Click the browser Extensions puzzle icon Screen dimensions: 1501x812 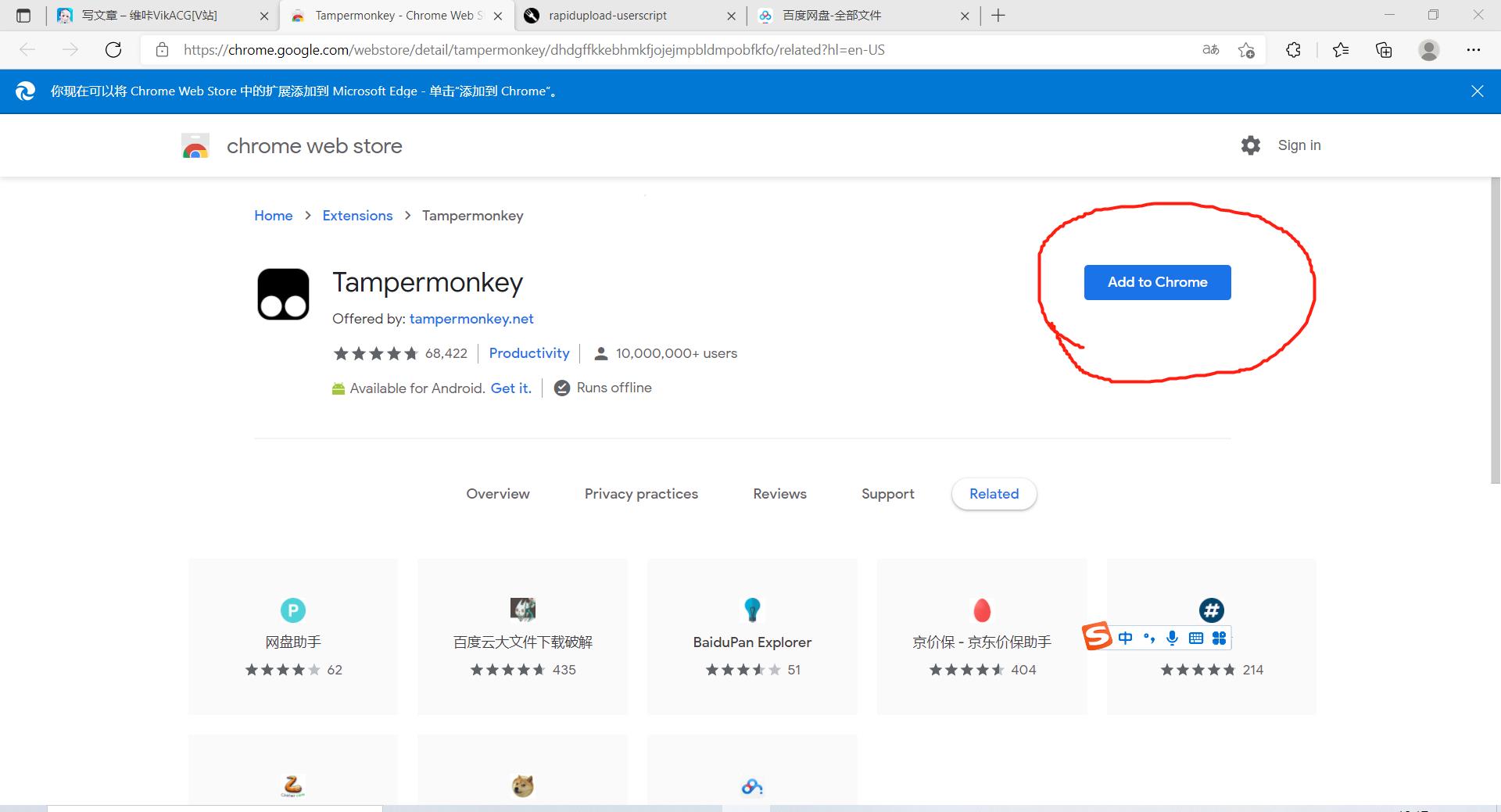[x=1293, y=50]
